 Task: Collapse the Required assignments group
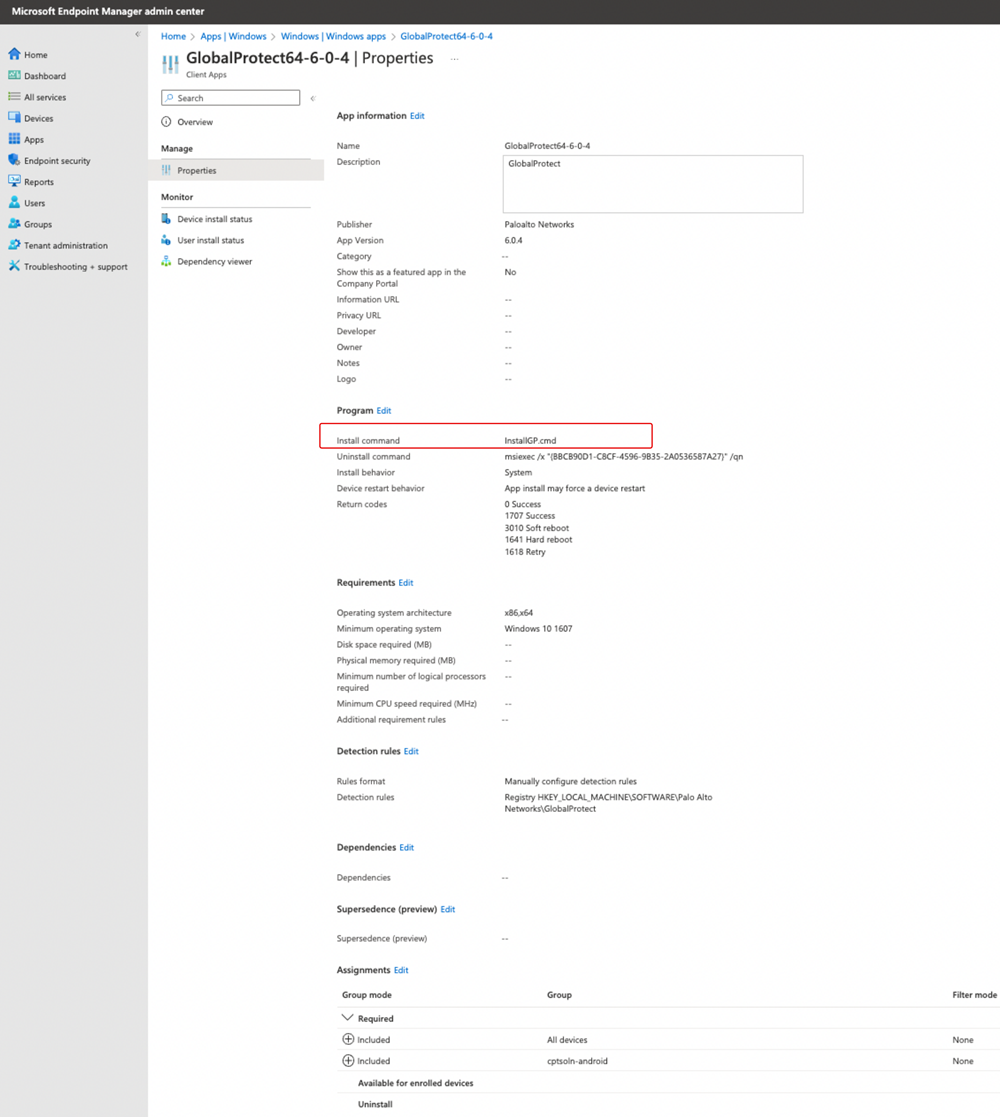click(x=346, y=1017)
